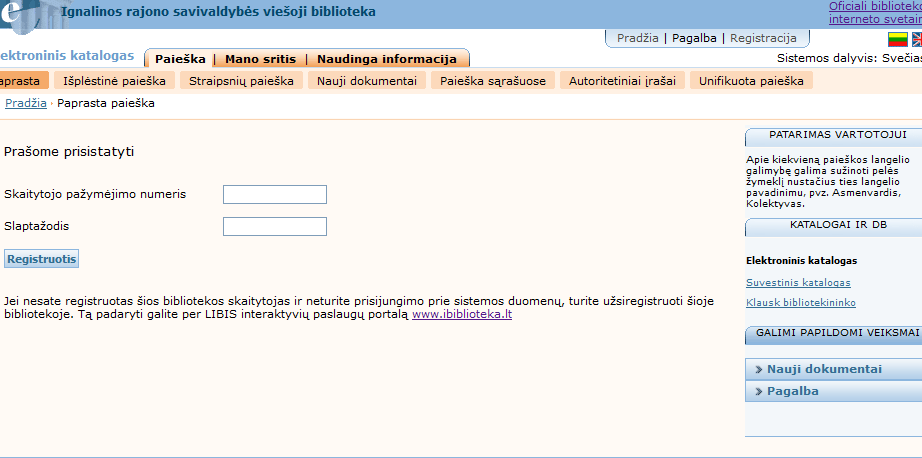The width and height of the screenshot is (922, 458).
Task: Click Registracija in the top navigation
Action: (x=763, y=38)
